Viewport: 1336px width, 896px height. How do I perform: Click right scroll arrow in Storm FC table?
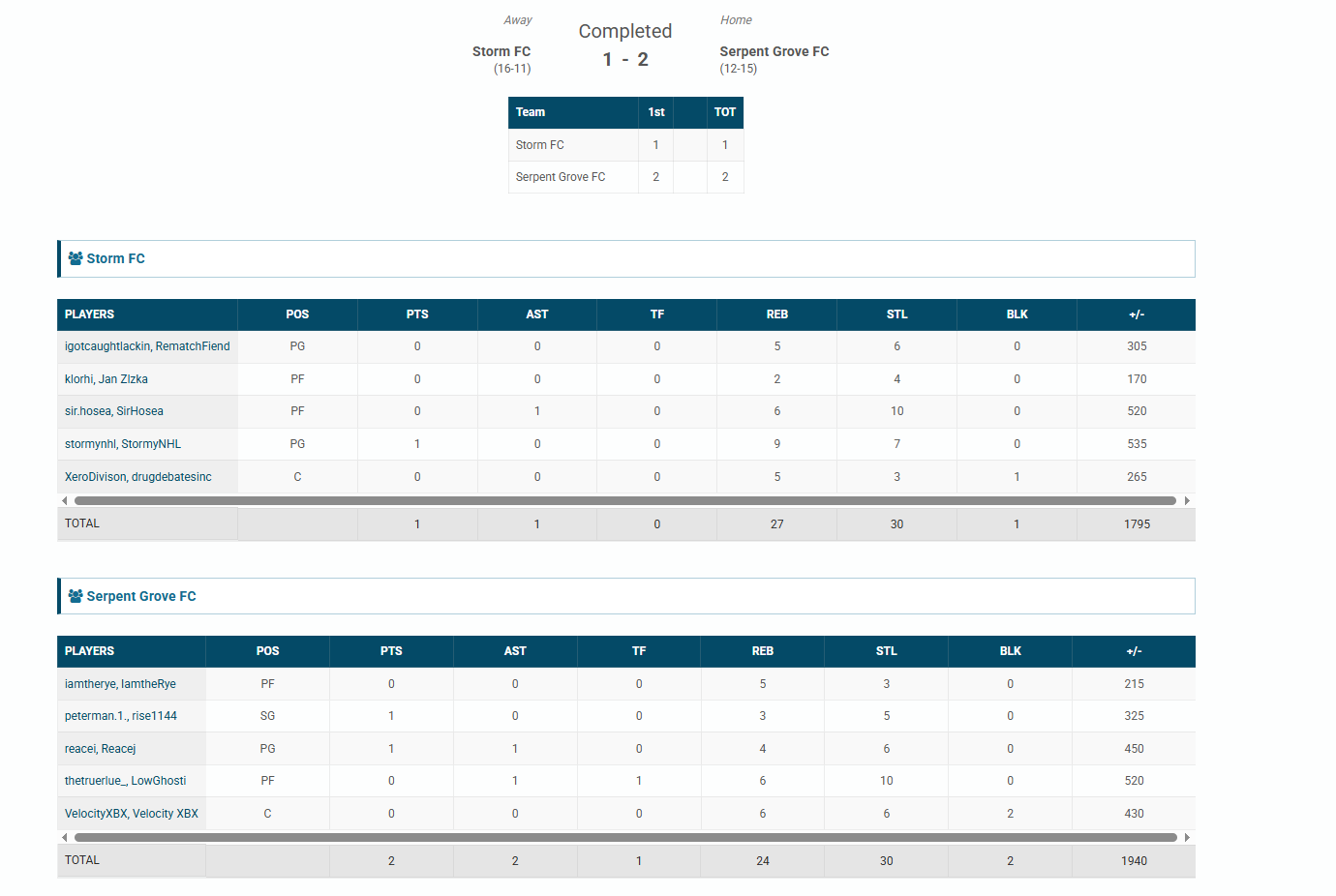point(1187,501)
